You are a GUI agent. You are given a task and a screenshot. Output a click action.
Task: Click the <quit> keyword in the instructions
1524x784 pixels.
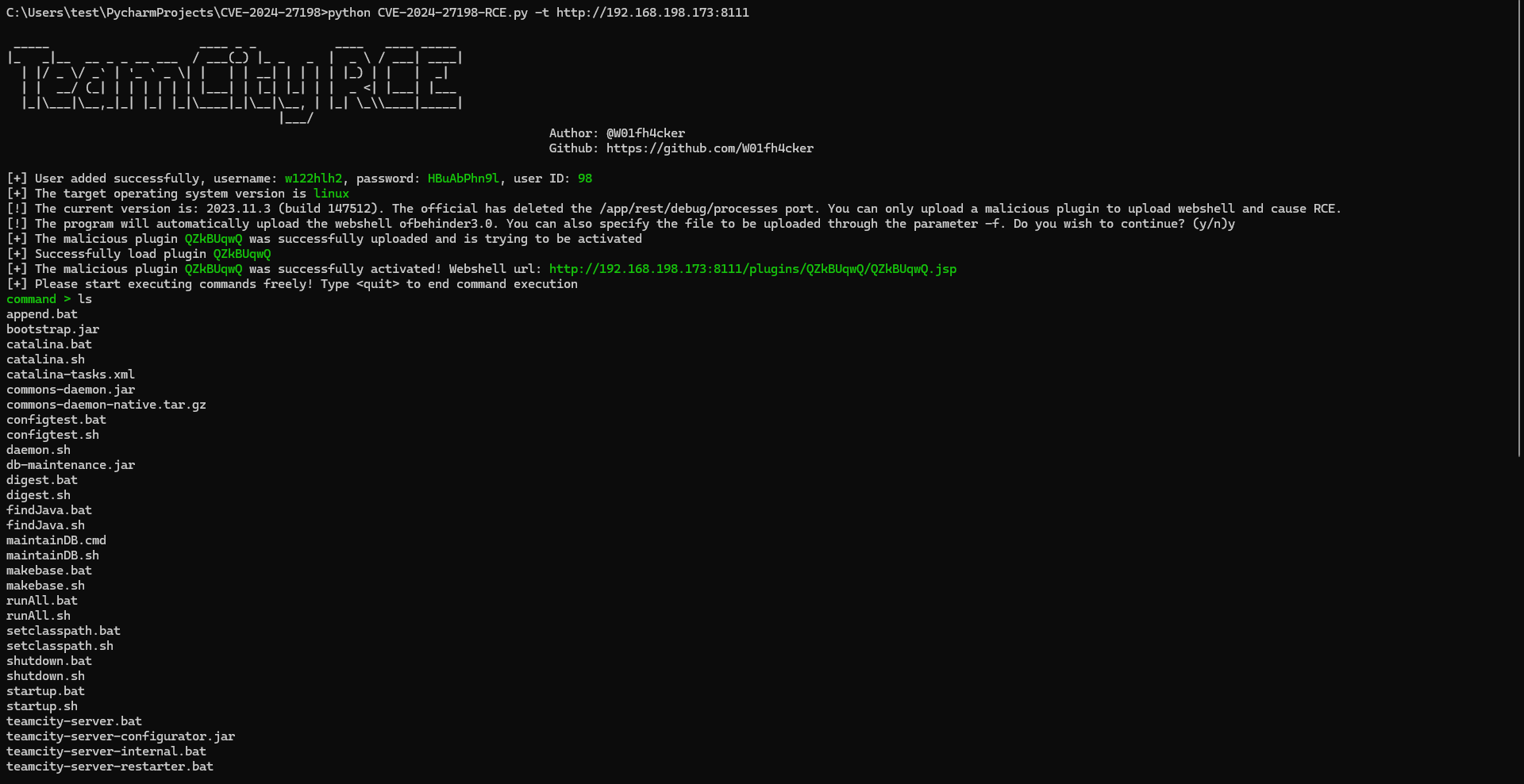point(378,284)
